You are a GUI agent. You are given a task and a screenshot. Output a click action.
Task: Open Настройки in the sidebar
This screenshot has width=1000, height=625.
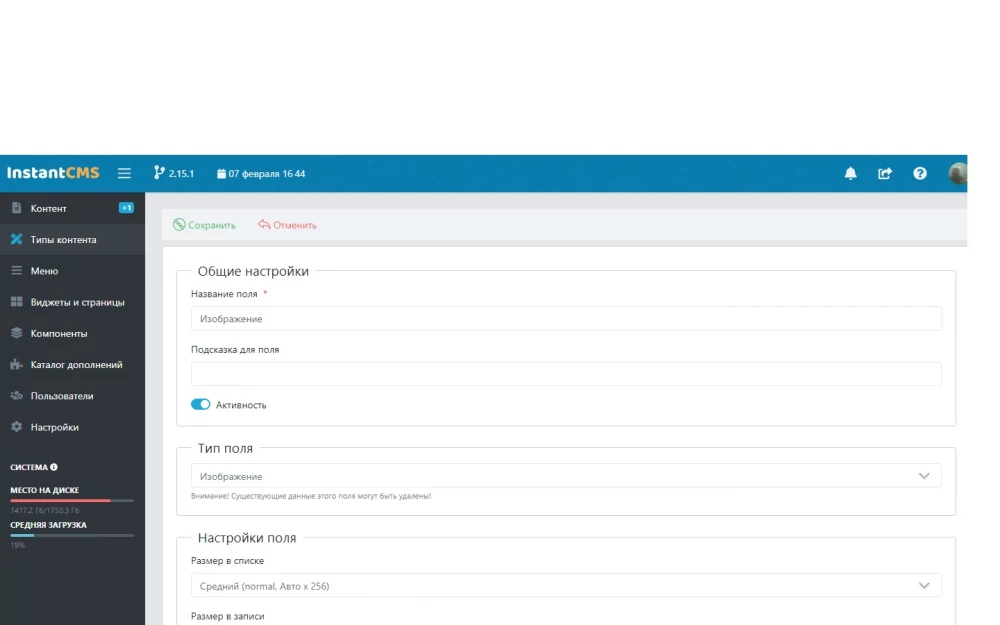72,427
